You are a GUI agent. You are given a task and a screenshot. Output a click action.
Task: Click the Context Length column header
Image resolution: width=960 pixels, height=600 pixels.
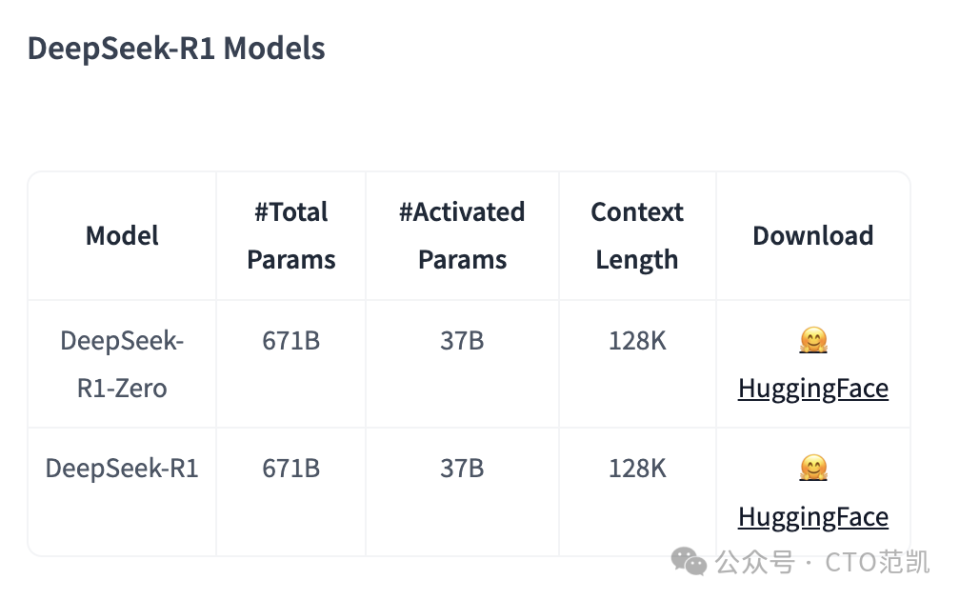(637, 236)
